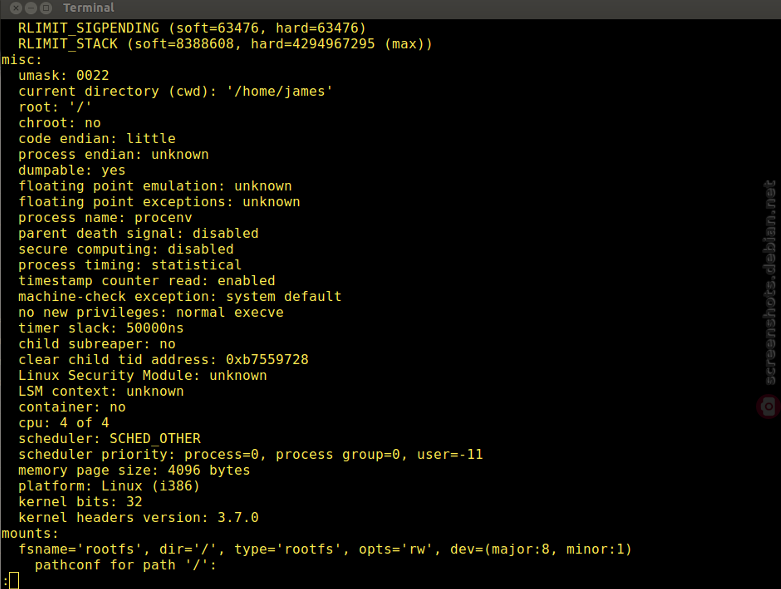Click the 'mounts:' section heading

(30, 533)
